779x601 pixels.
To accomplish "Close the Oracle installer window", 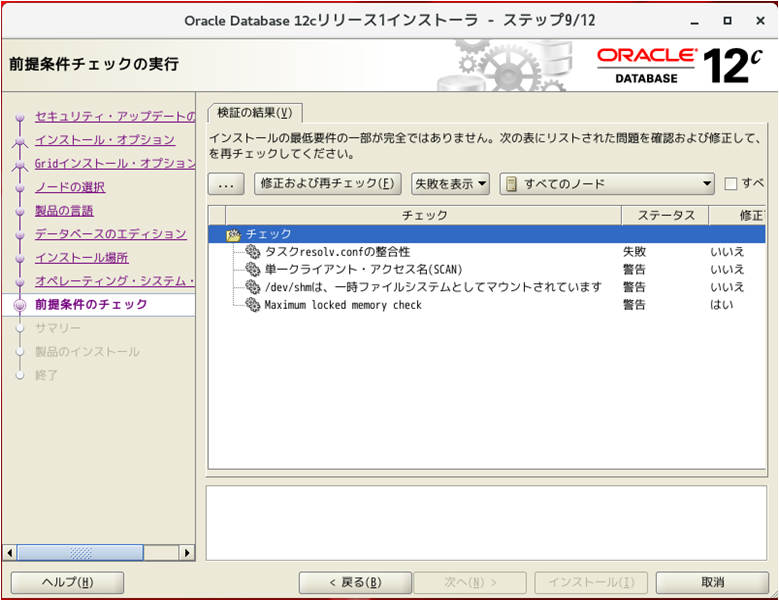I will (x=760, y=21).
